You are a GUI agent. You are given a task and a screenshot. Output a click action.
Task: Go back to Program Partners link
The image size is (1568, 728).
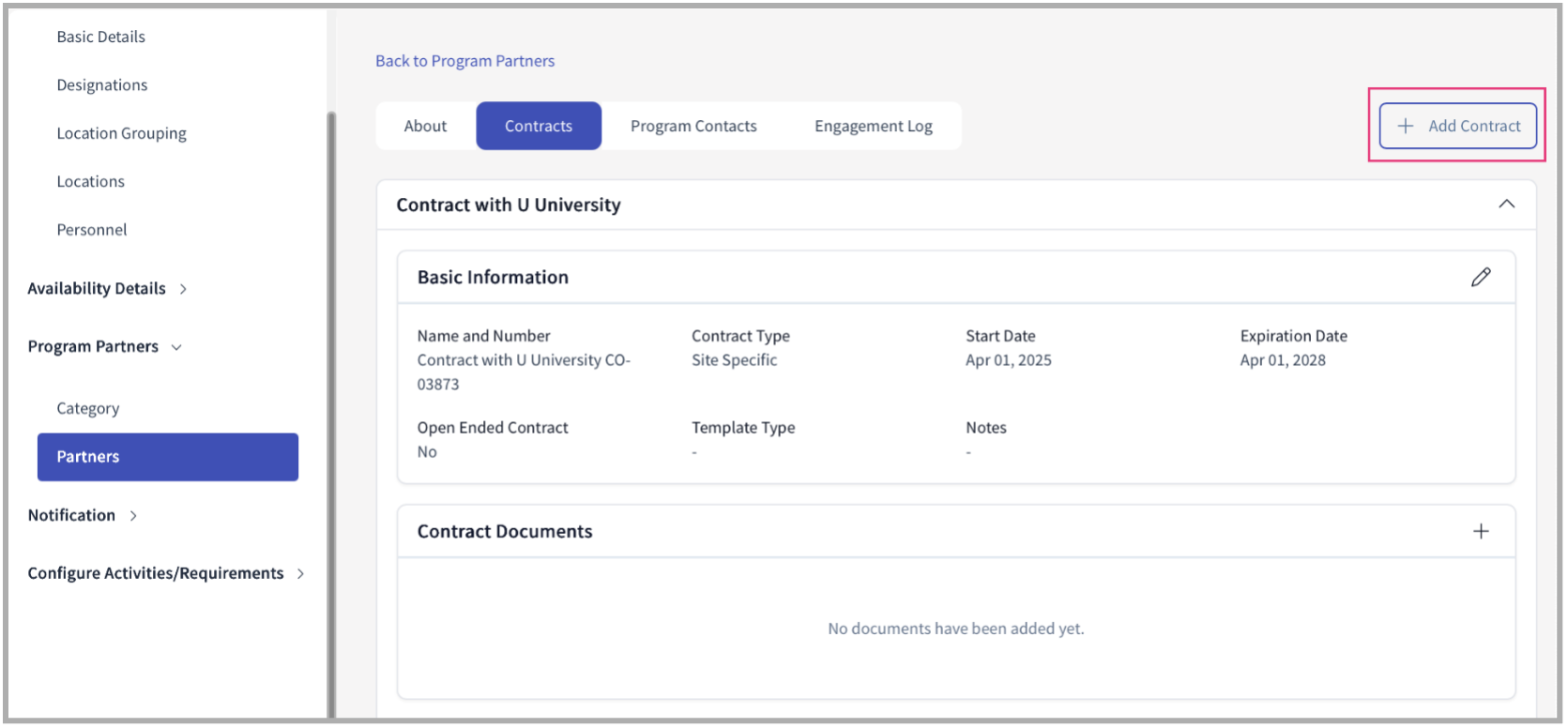pos(464,61)
